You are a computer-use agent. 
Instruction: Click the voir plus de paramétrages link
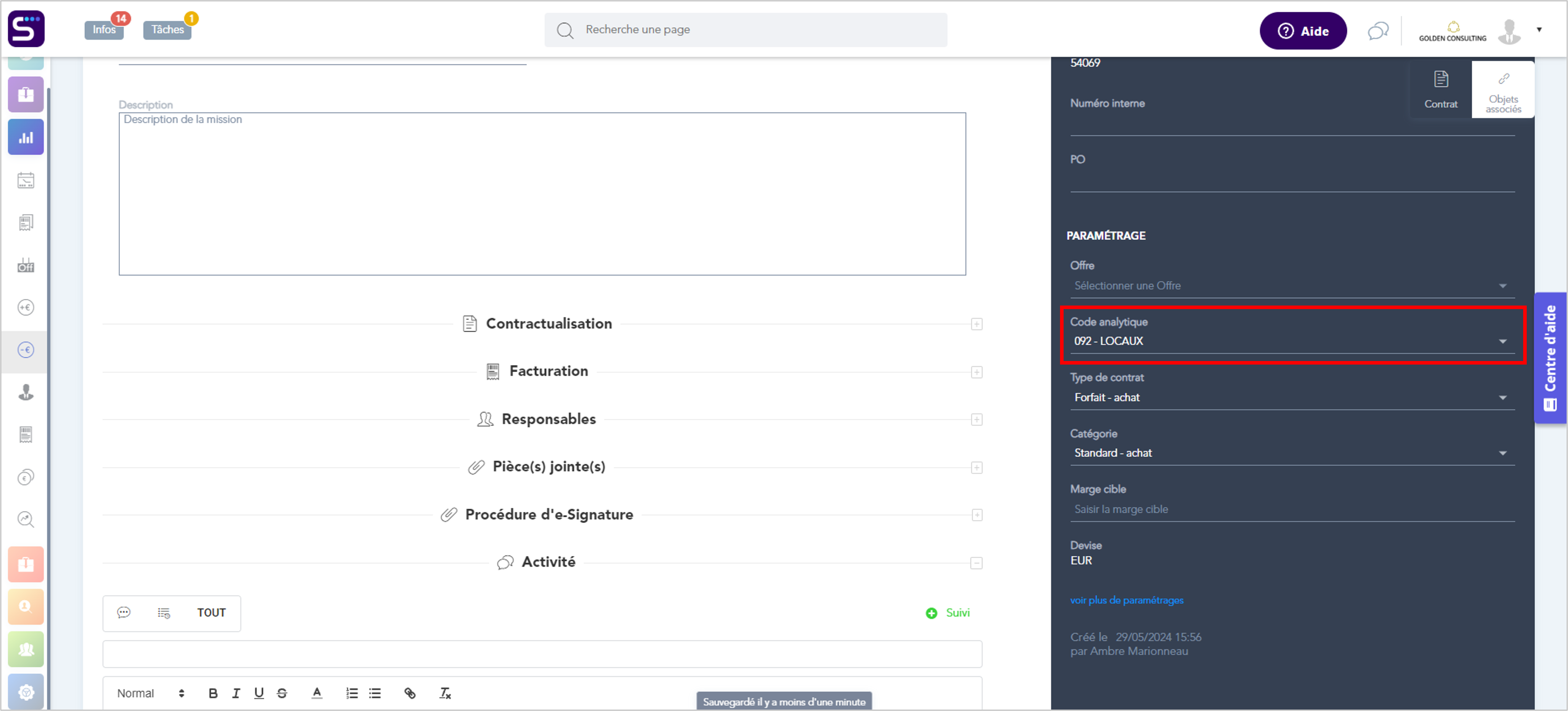1127,600
